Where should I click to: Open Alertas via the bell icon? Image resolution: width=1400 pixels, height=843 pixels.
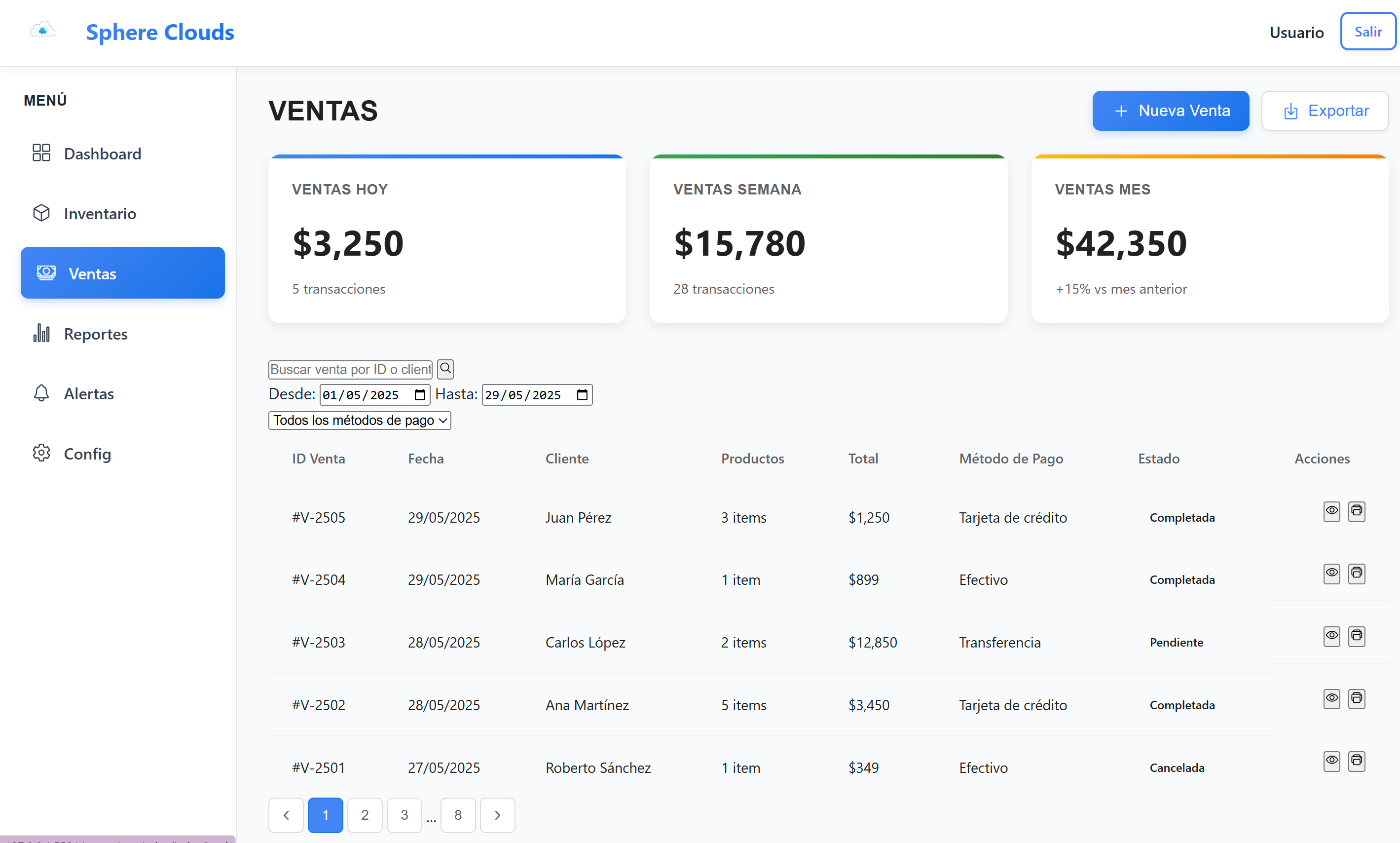[41, 393]
